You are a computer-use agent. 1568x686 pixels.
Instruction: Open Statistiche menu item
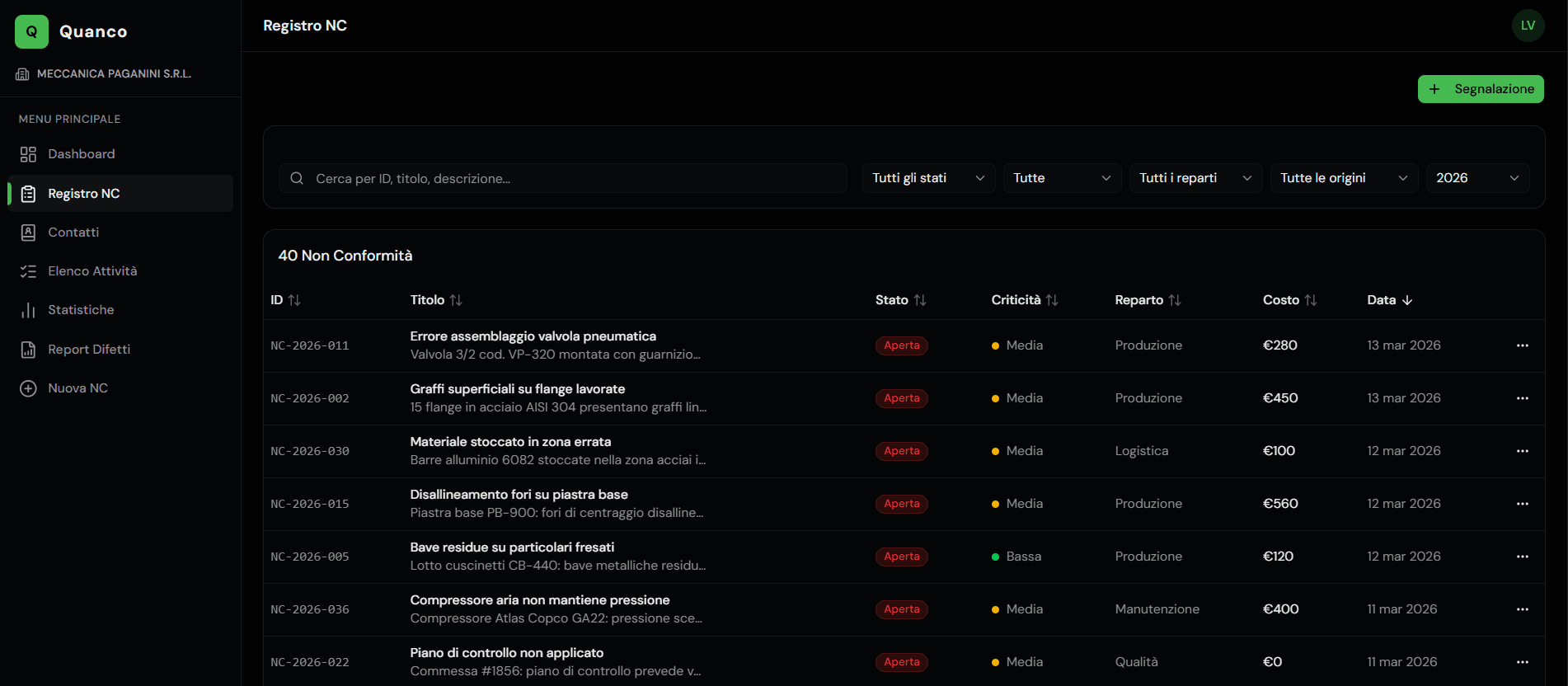[120, 310]
